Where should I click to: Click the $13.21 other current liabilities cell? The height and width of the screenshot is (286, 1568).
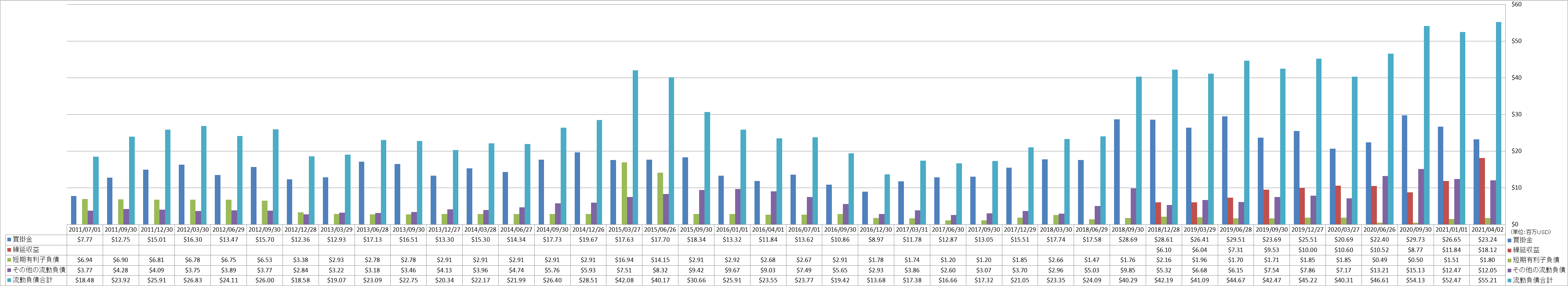point(1380,270)
